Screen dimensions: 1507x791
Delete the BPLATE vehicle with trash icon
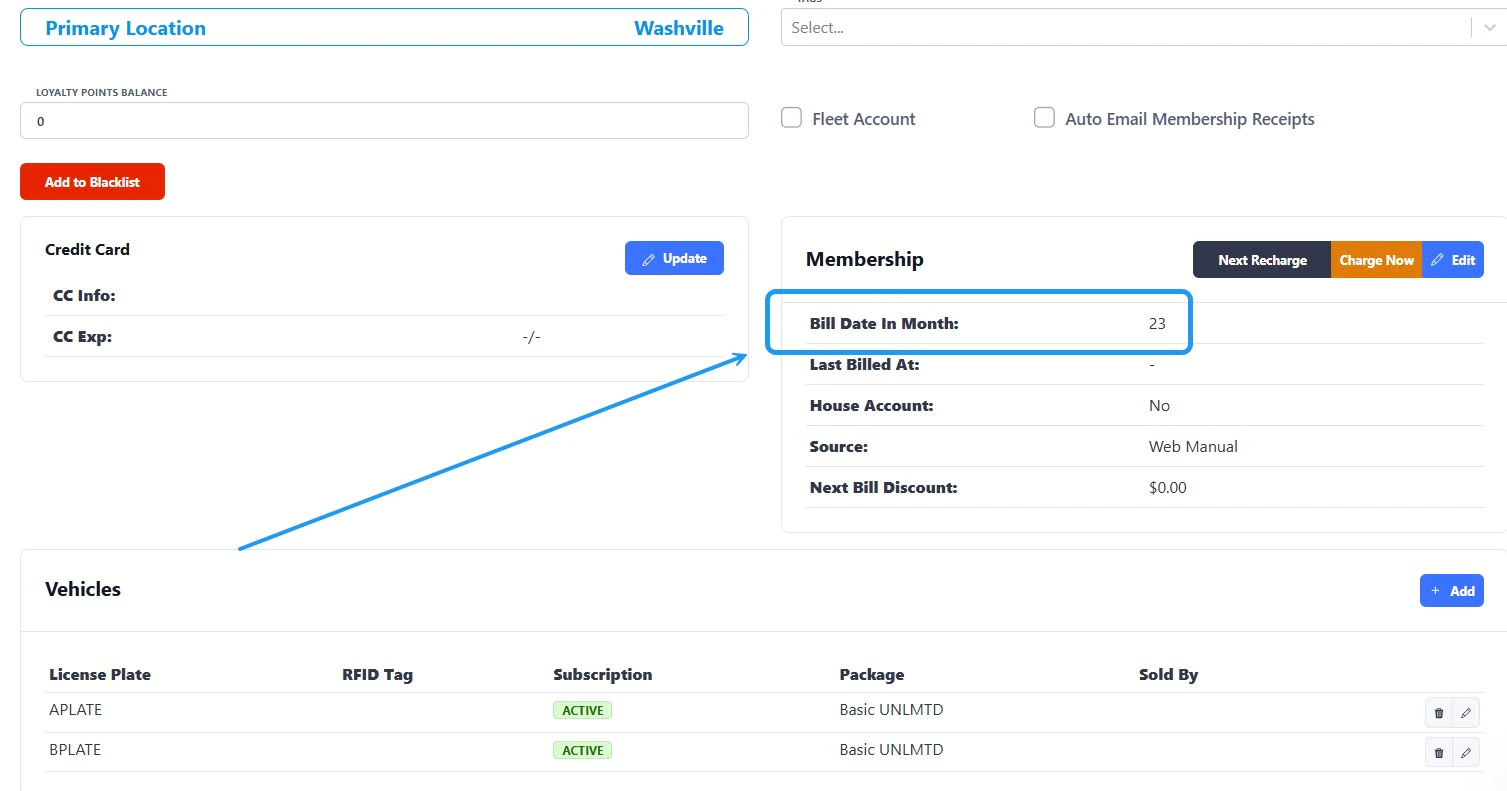[1439, 753]
